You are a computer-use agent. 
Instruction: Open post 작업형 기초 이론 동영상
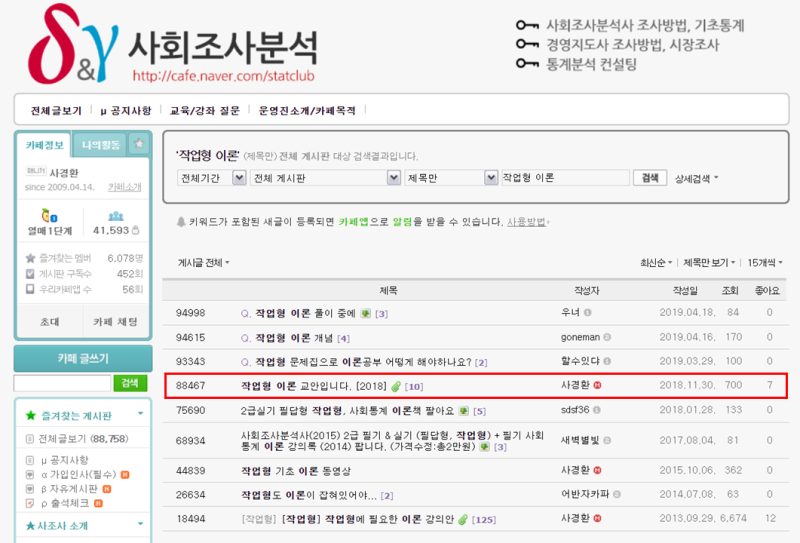(x=296, y=471)
